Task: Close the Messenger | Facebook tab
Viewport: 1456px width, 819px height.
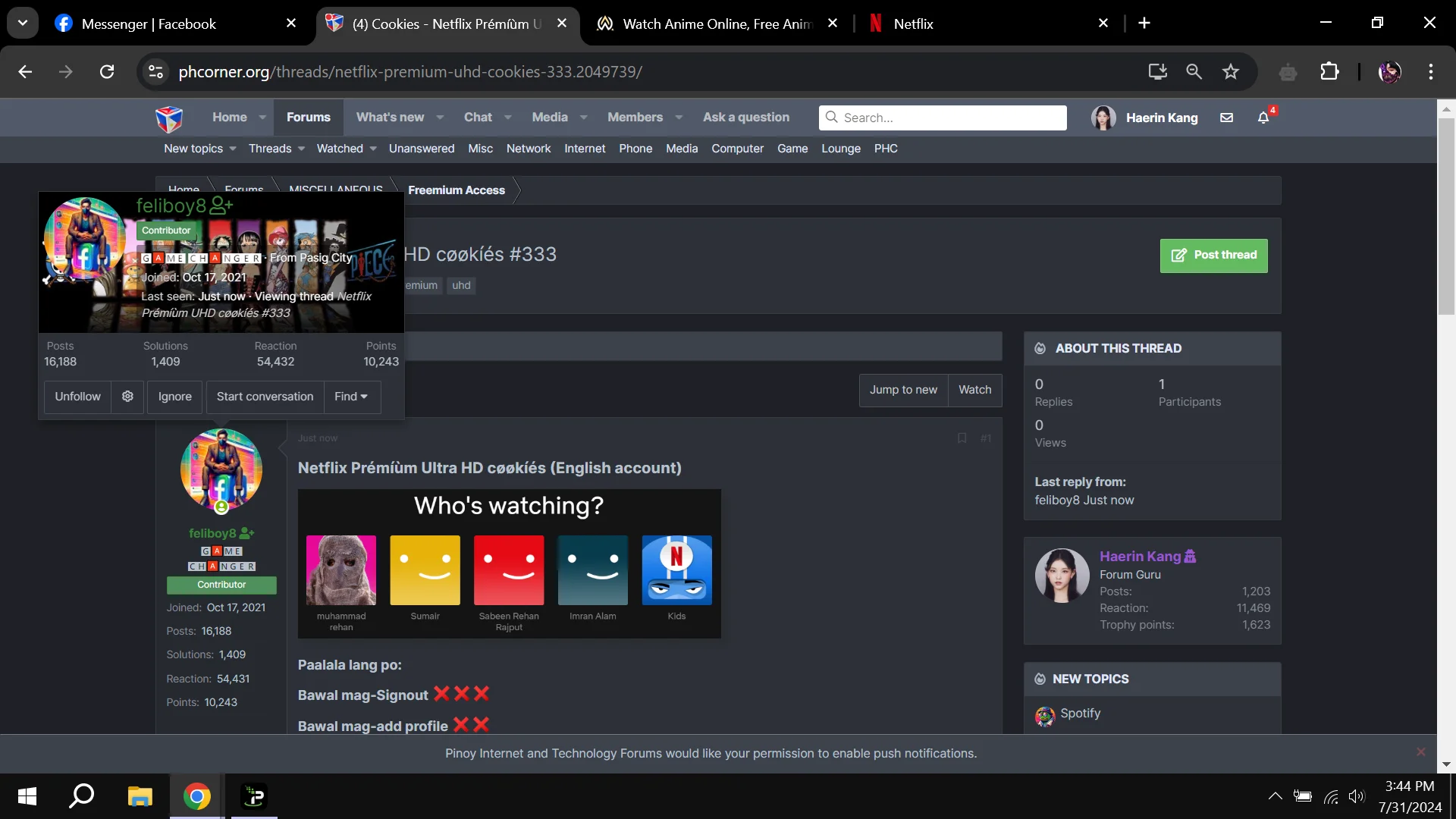Action: click(x=291, y=24)
